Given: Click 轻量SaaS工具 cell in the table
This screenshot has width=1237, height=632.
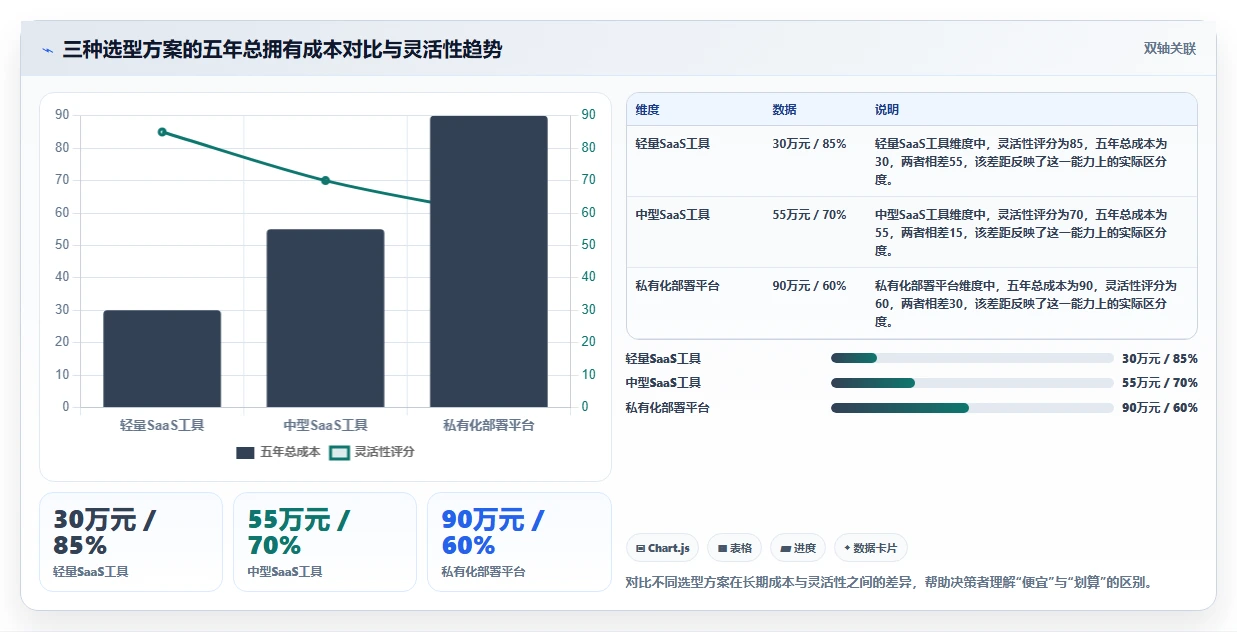Looking at the screenshot, I should [x=673, y=144].
